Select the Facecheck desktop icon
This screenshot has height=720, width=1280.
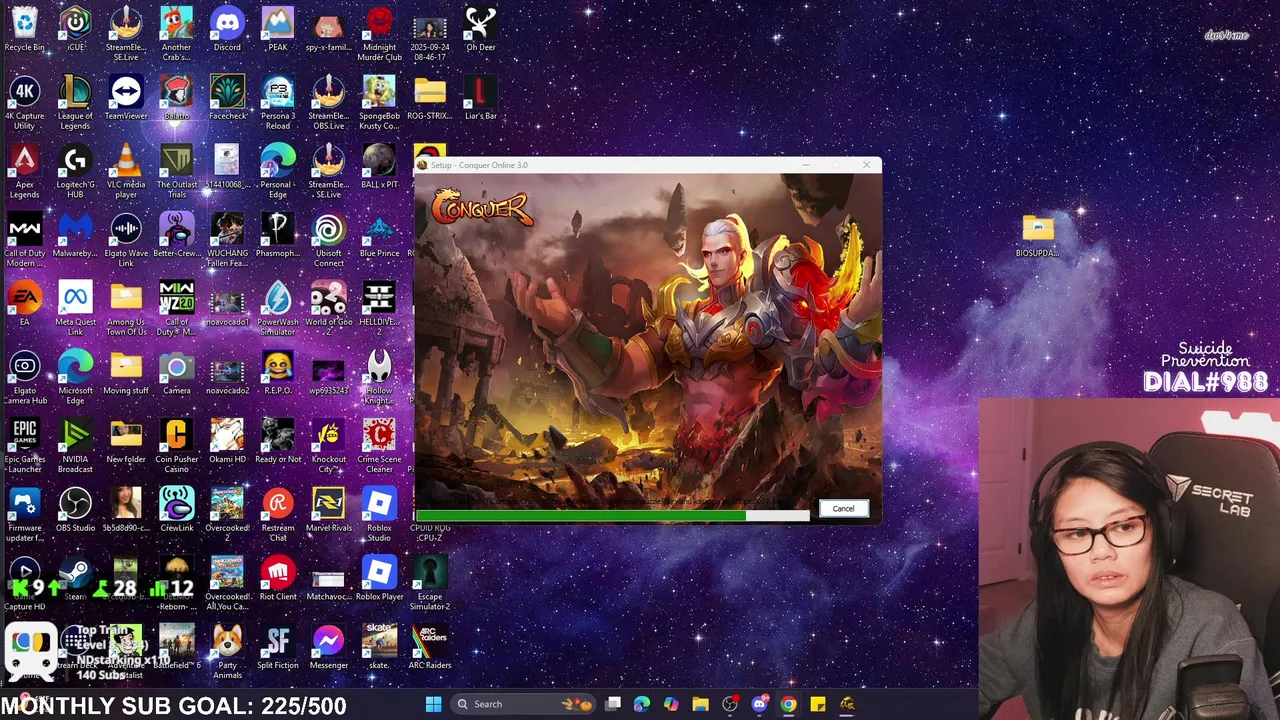tap(227, 97)
